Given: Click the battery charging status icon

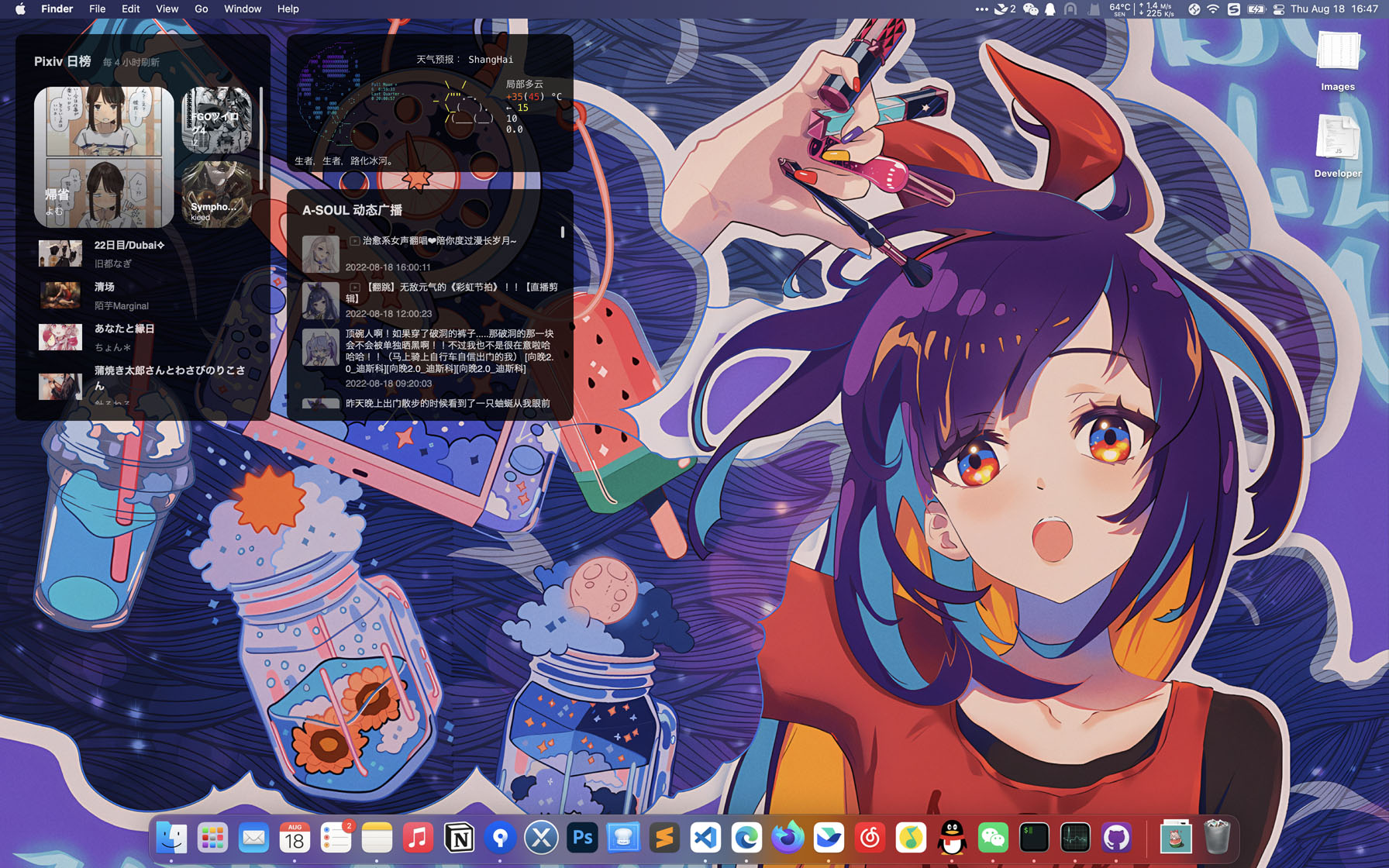Looking at the screenshot, I should (1256, 9).
